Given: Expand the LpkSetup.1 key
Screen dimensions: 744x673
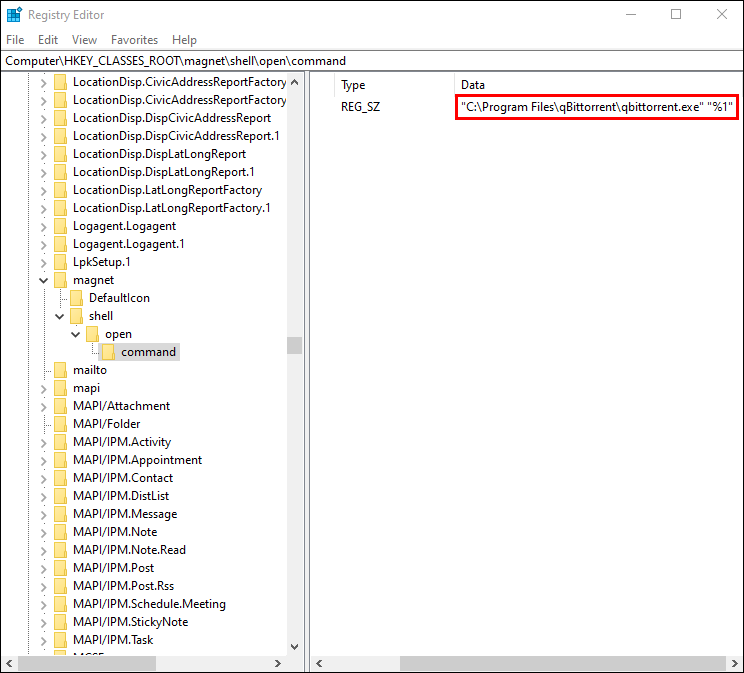Looking at the screenshot, I should click(x=44, y=262).
